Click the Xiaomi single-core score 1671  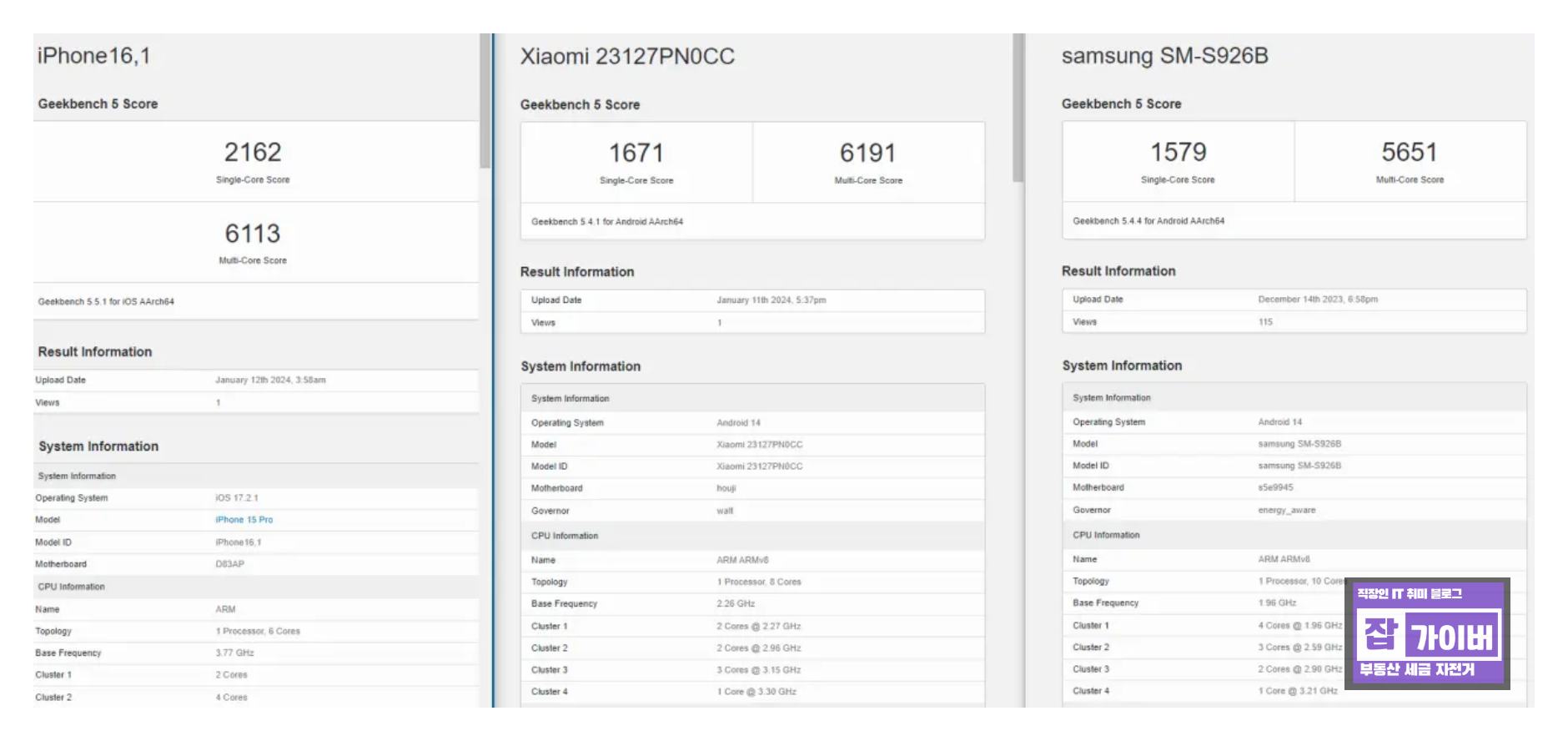point(636,153)
